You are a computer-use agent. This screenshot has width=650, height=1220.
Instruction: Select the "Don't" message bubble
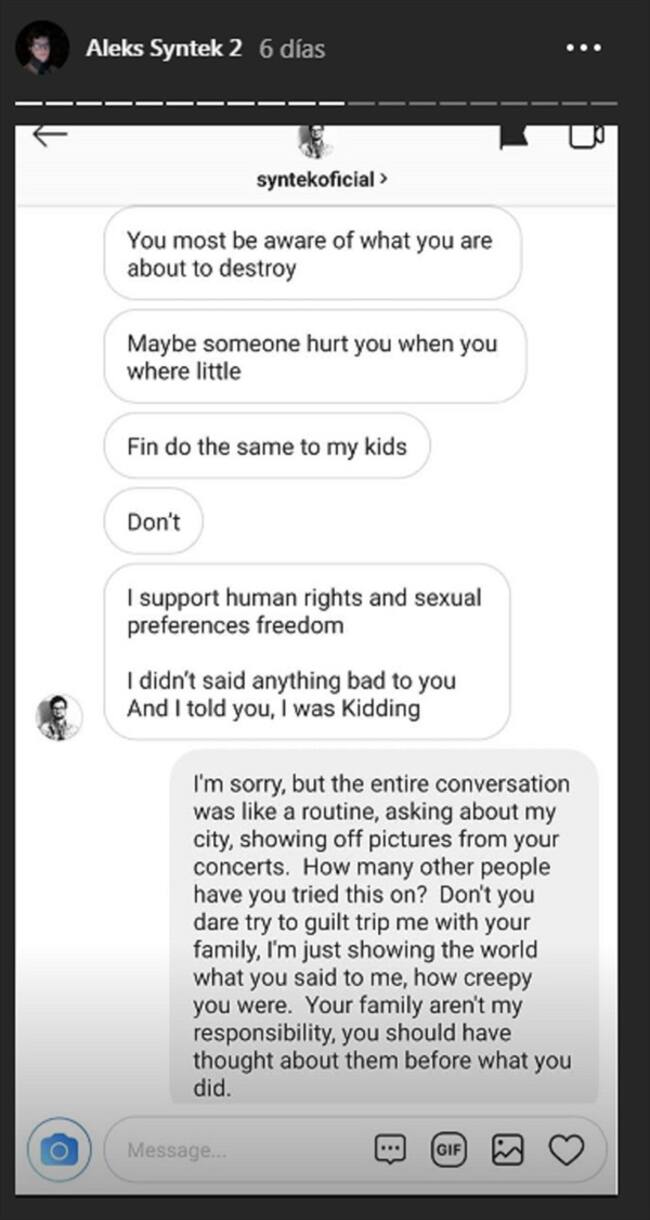click(153, 522)
